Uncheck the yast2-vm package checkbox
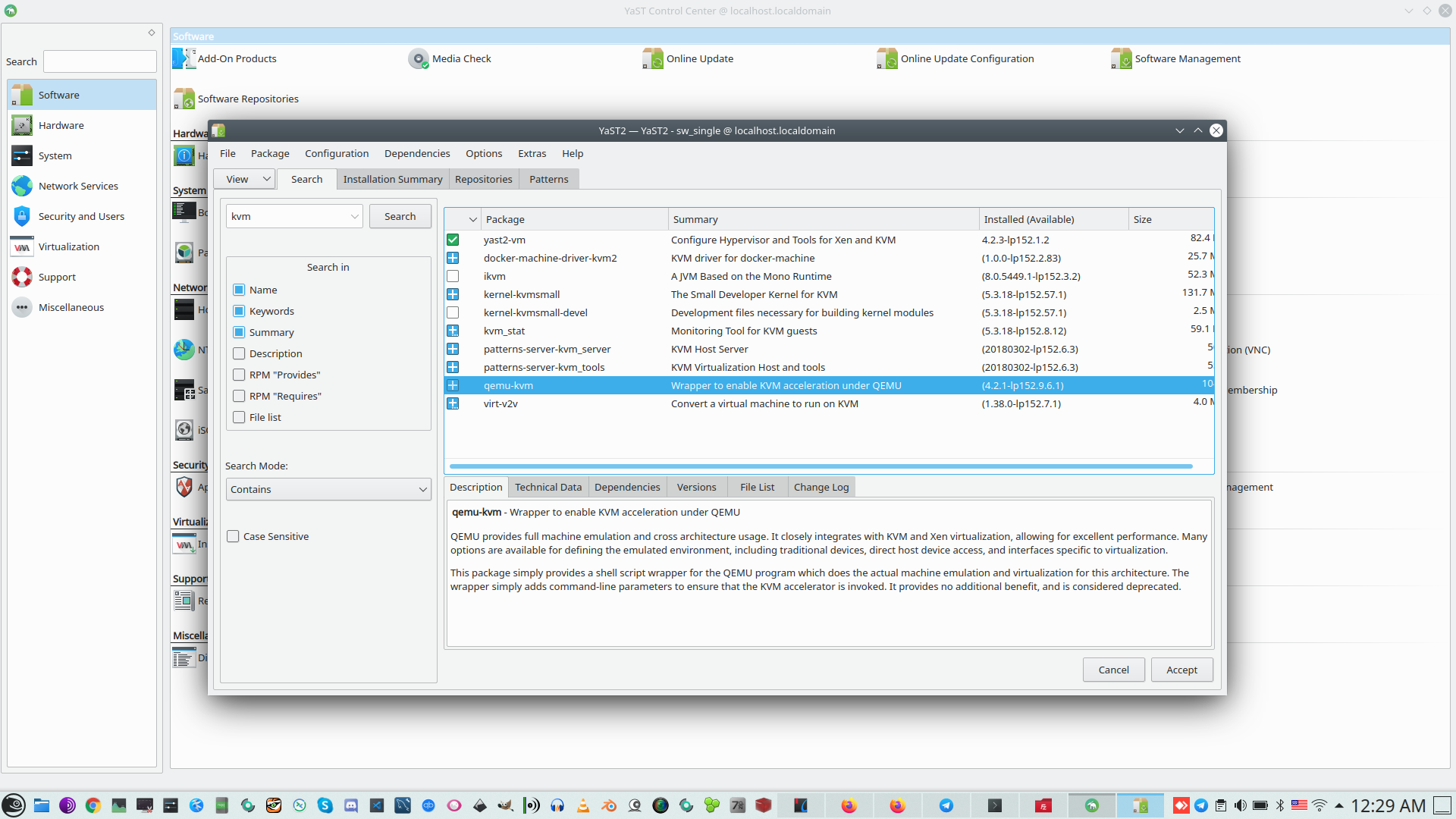The image size is (1456, 819). coord(453,240)
